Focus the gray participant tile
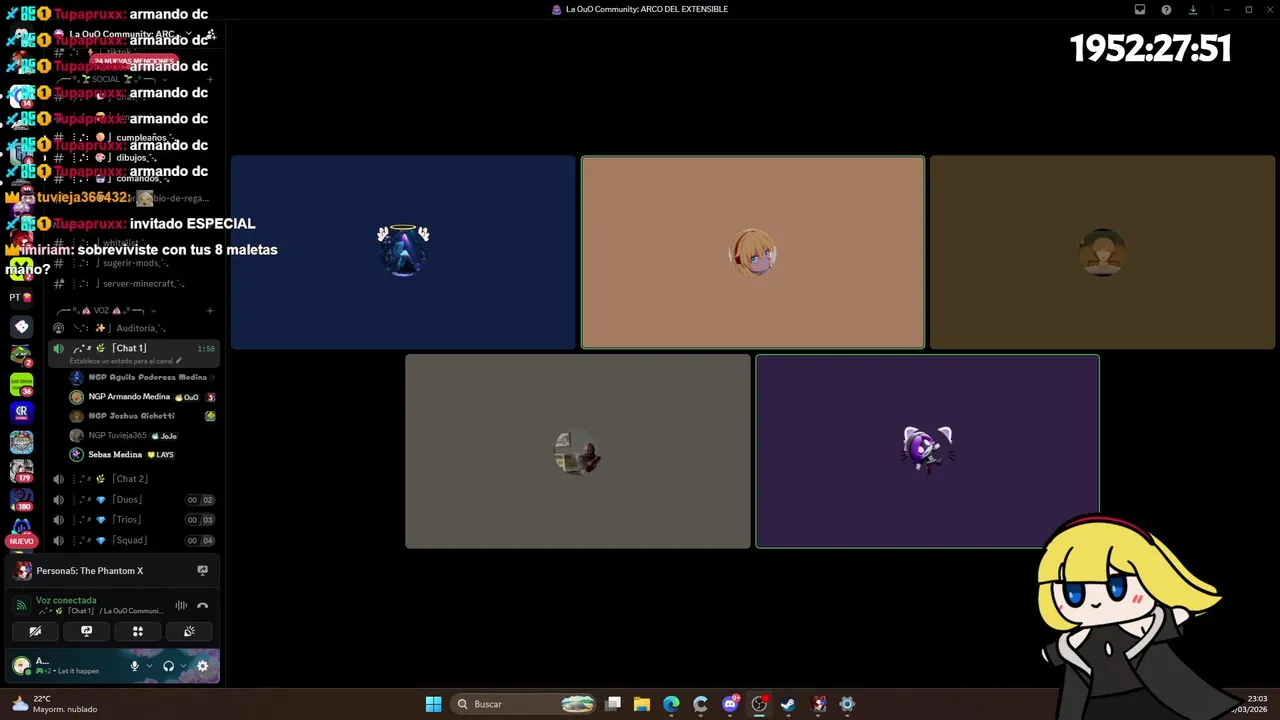1280x720 pixels. pos(577,451)
